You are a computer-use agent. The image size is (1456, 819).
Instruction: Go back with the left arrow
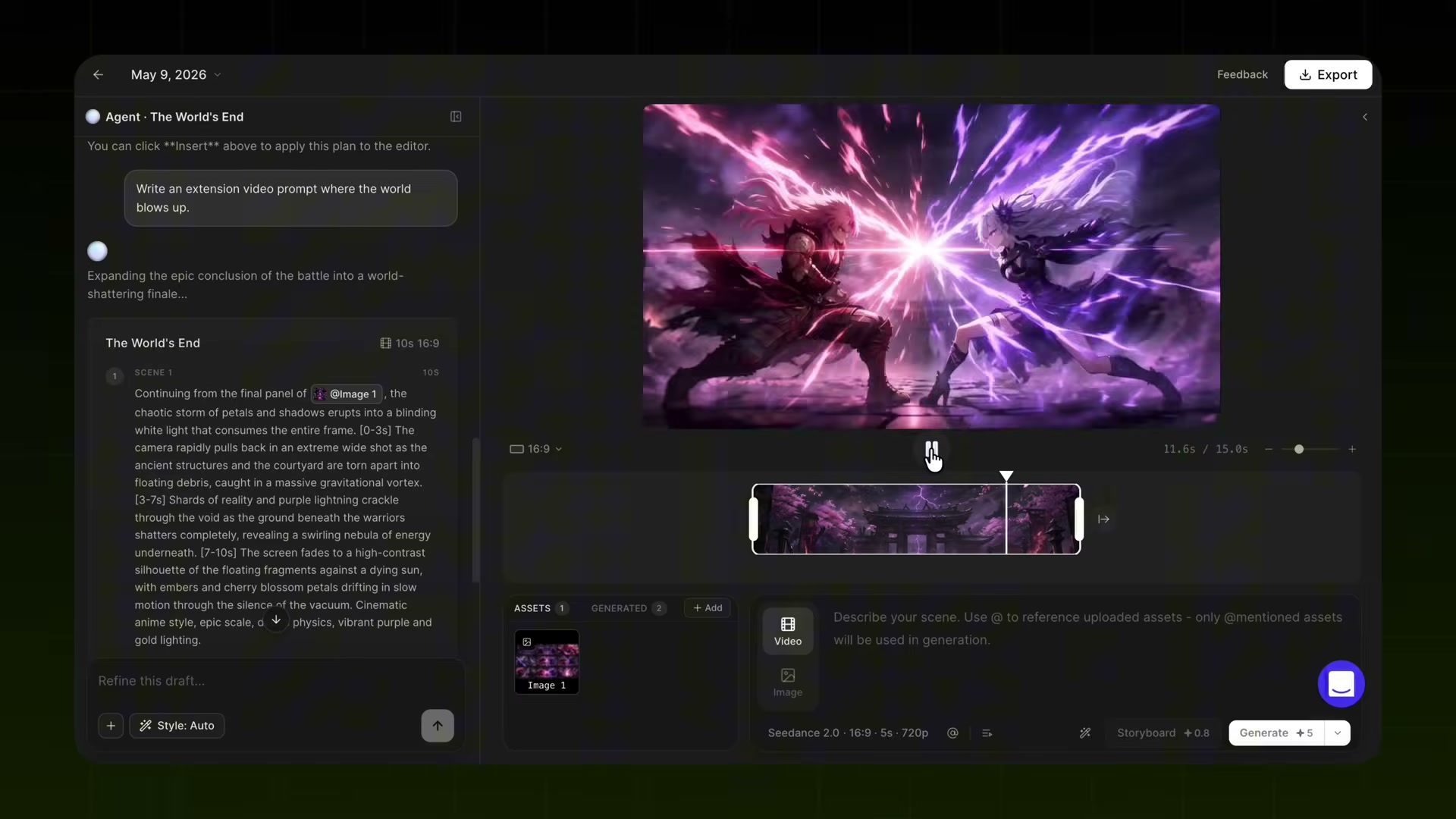tap(98, 74)
